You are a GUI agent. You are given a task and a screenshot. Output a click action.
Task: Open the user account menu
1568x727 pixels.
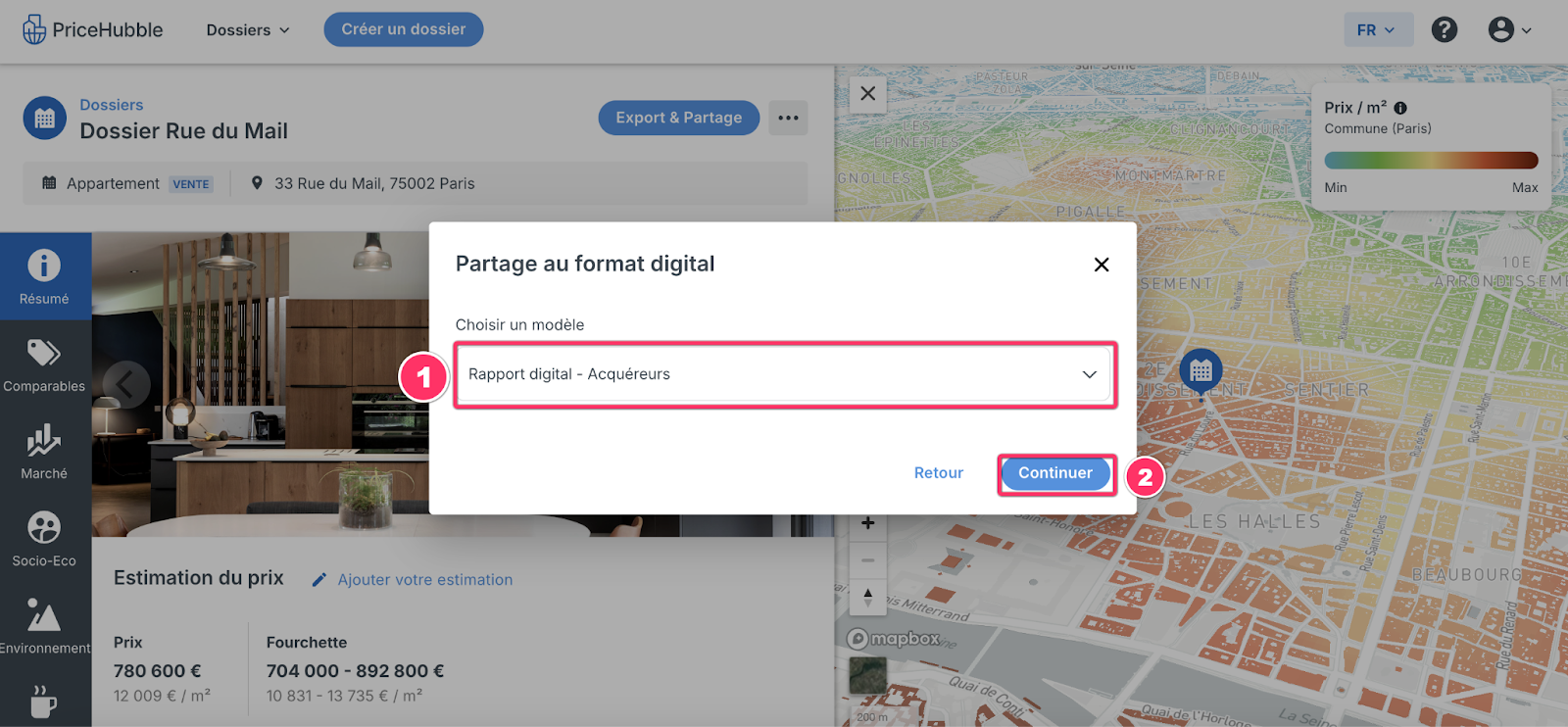1510,29
